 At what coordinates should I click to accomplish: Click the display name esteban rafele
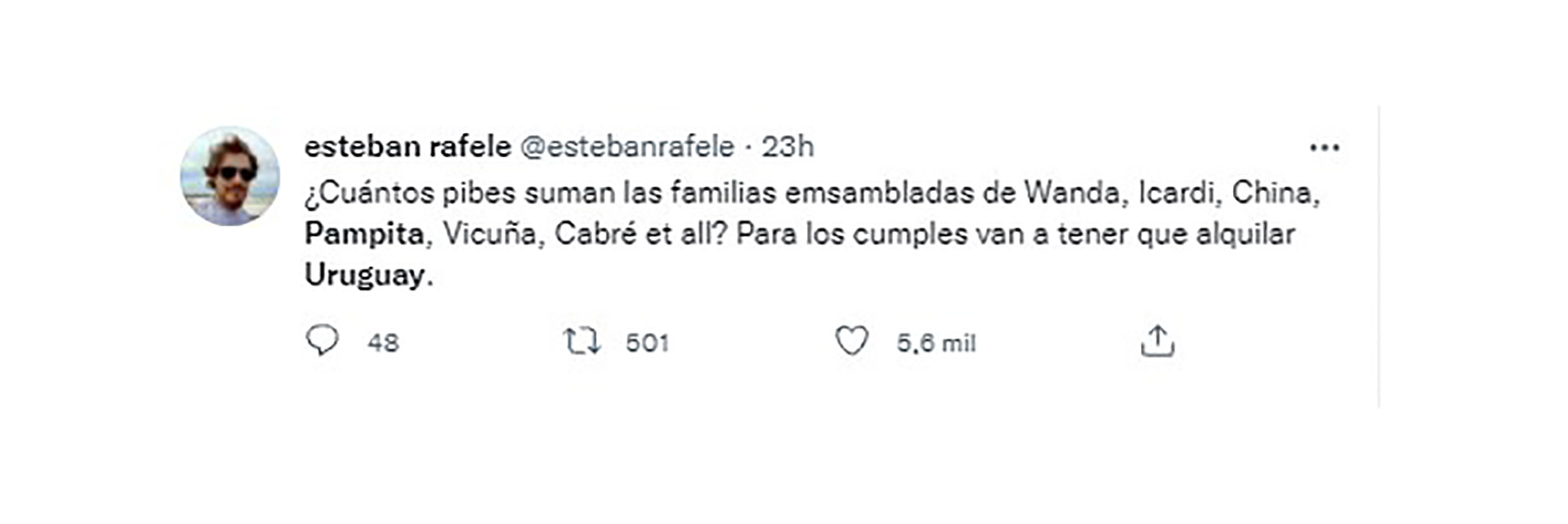pos(408,146)
